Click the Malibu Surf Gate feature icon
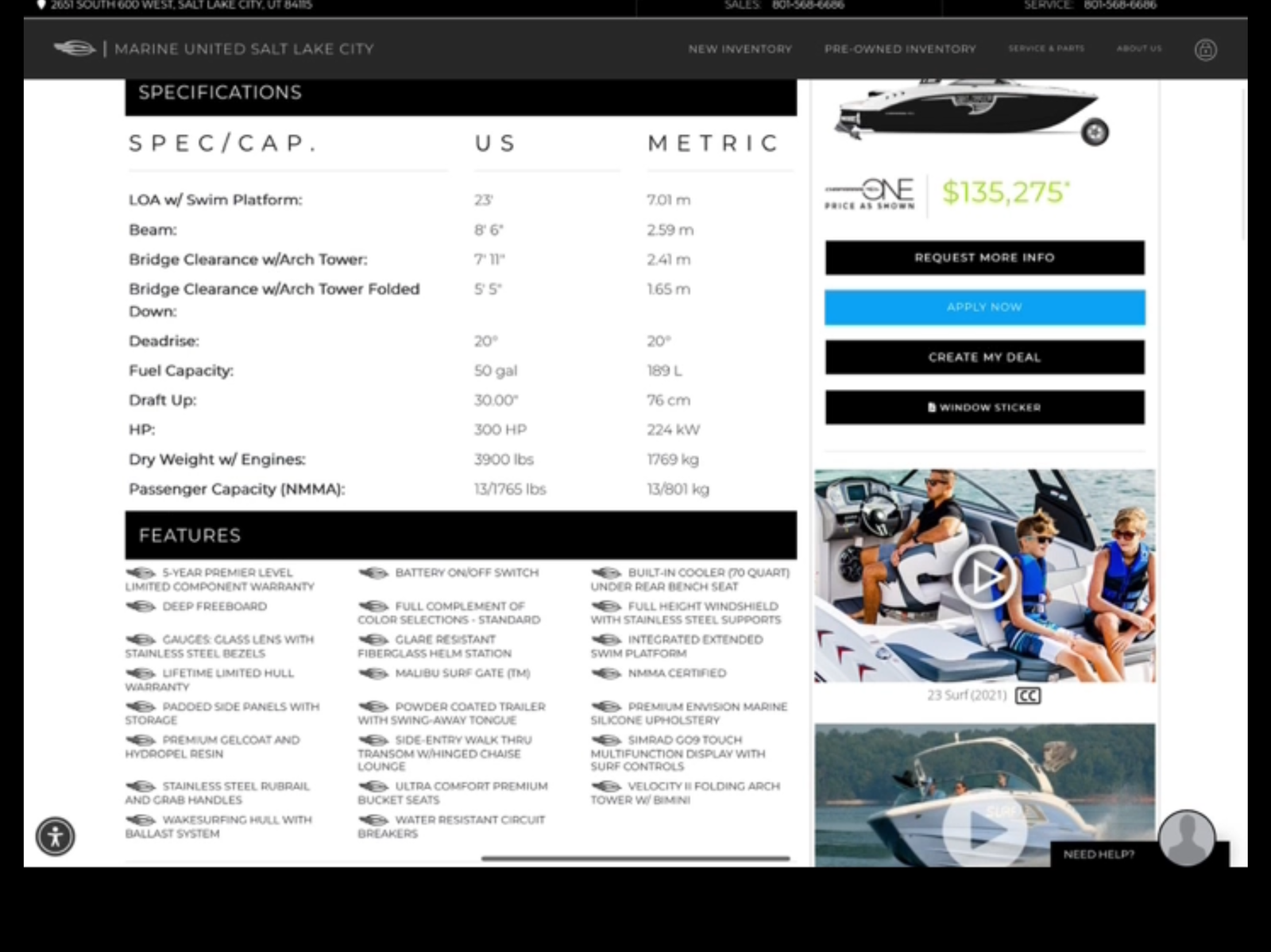 coord(373,673)
